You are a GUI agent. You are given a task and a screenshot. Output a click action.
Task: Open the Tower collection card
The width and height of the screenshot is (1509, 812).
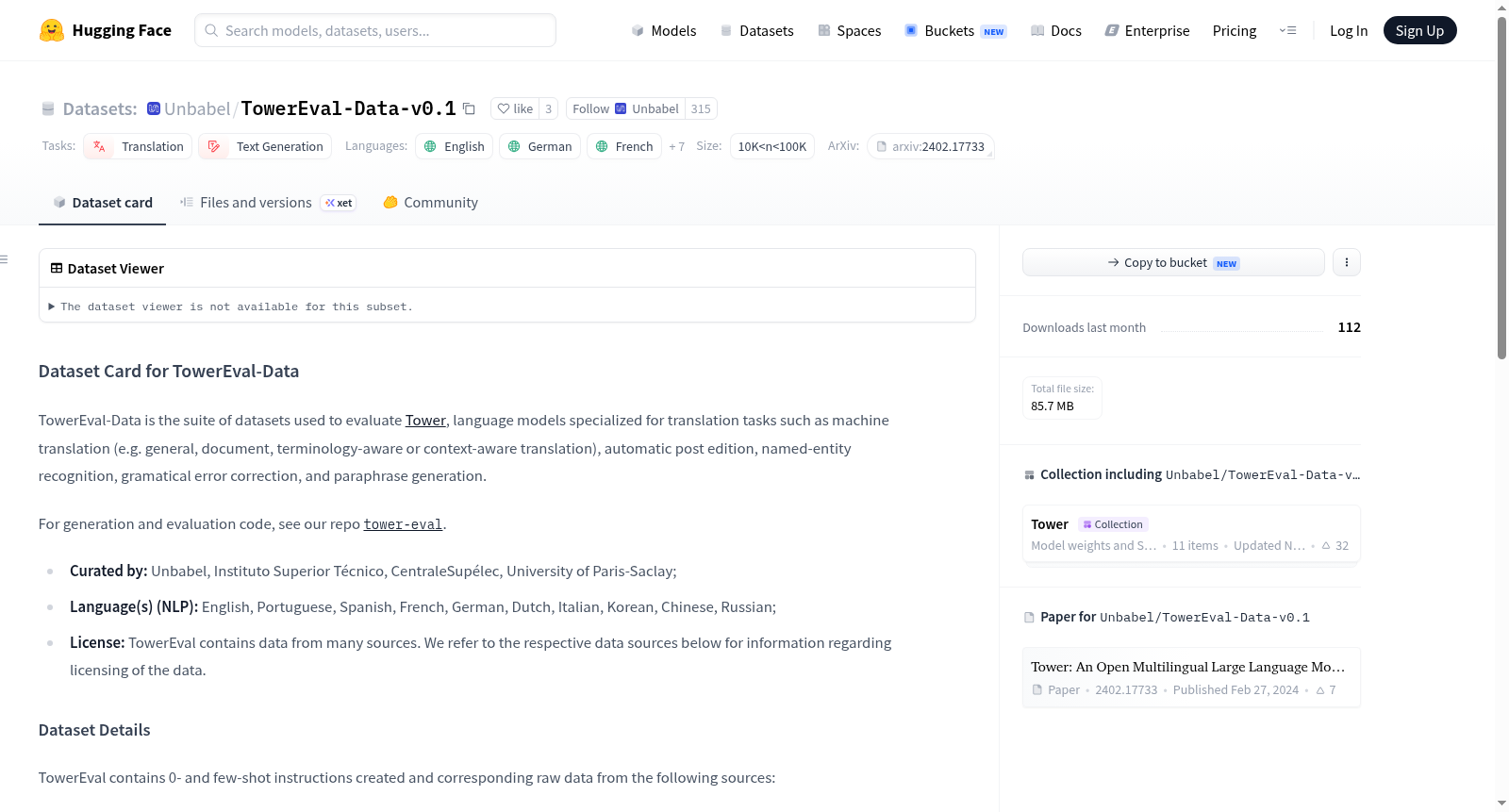(1191, 534)
